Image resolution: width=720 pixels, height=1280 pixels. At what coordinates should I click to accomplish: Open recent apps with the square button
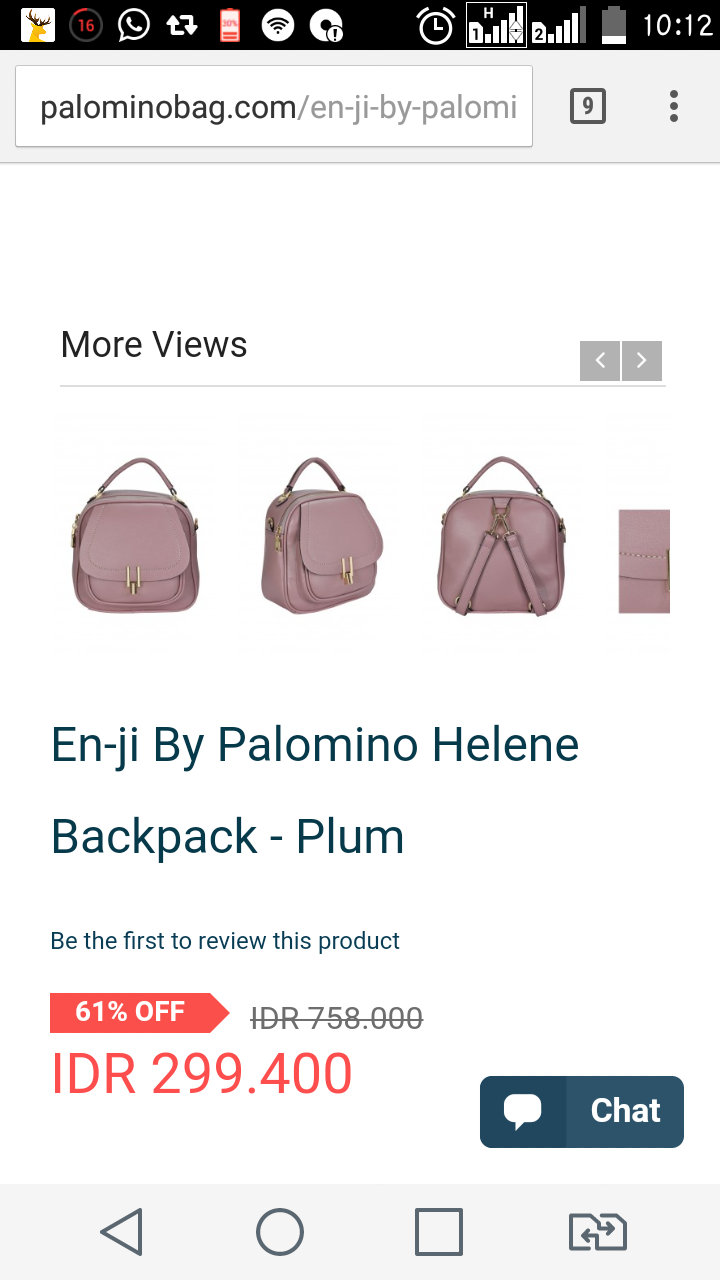[x=439, y=1231]
